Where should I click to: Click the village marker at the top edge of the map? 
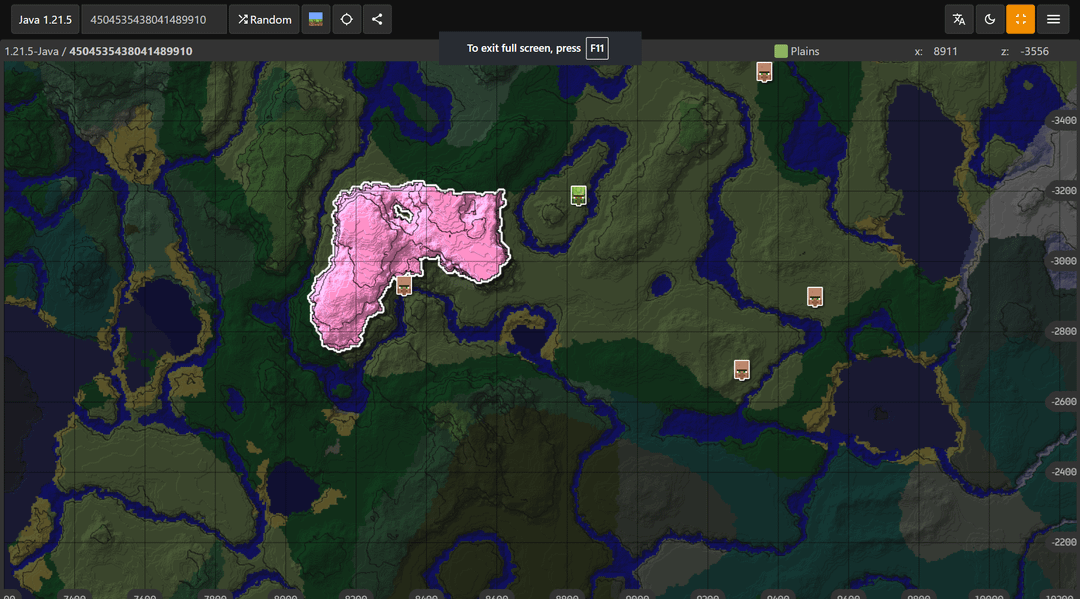[764, 71]
